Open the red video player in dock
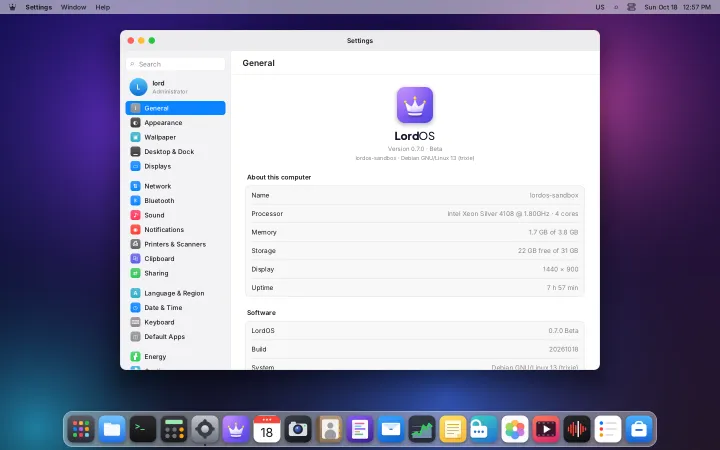 [546, 429]
